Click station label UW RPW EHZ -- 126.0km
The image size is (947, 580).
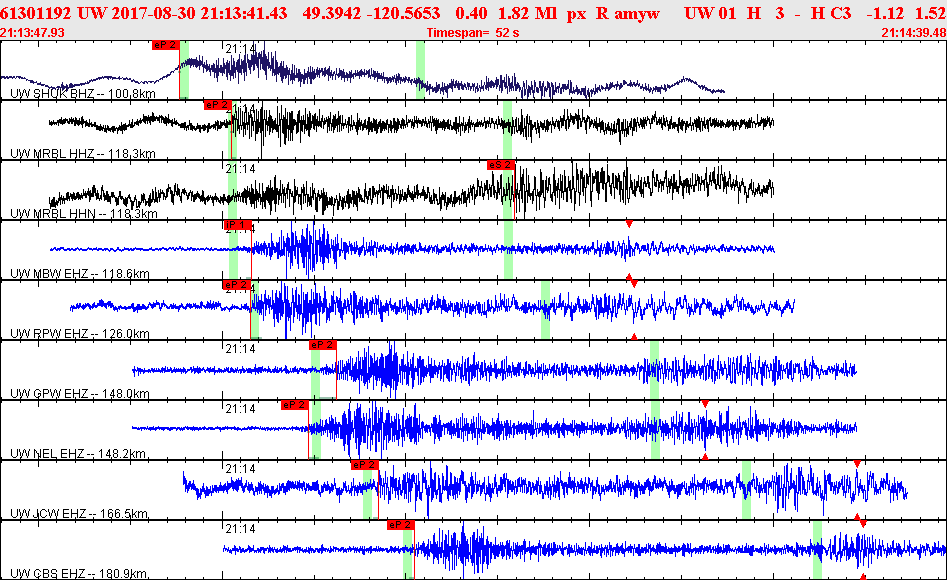80,334
